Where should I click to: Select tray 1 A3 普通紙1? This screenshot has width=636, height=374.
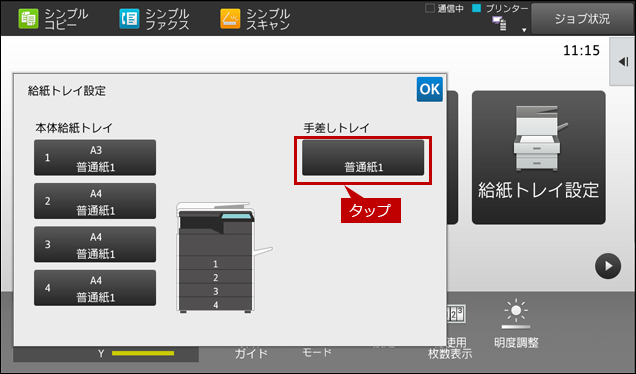pyautogui.click(x=95, y=158)
